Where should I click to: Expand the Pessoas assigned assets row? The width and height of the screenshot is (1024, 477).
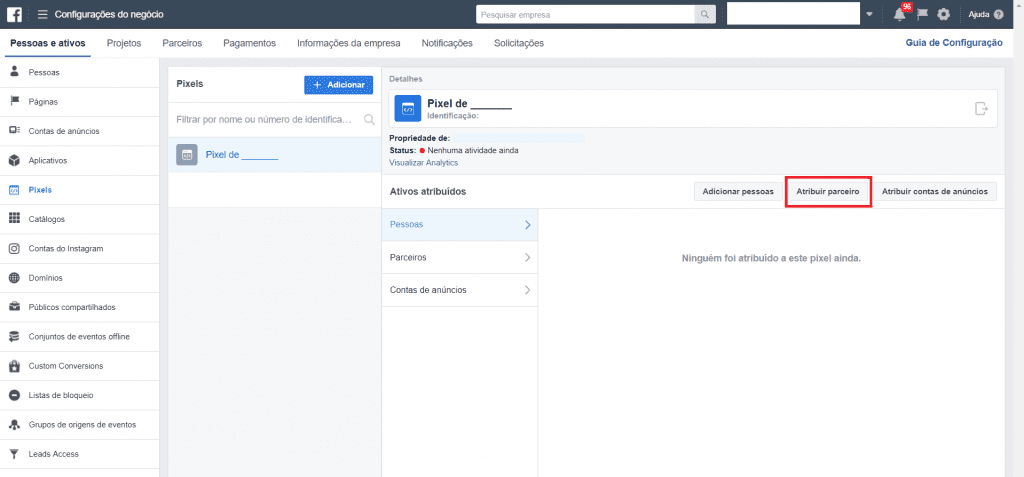click(x=460, y=225)
